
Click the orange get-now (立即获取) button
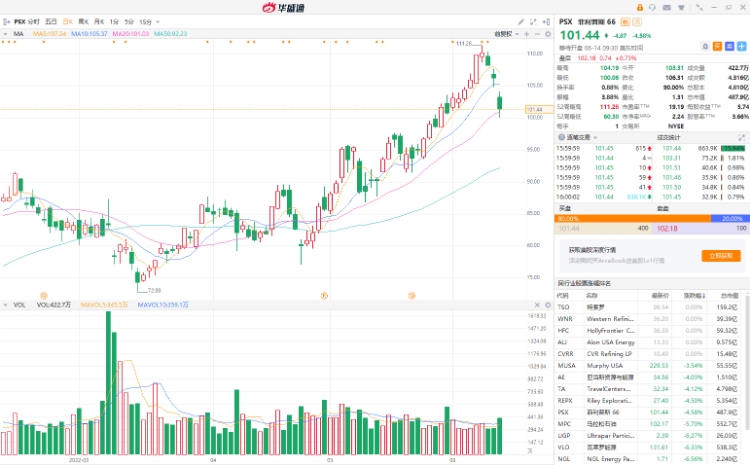coord(721,255)
